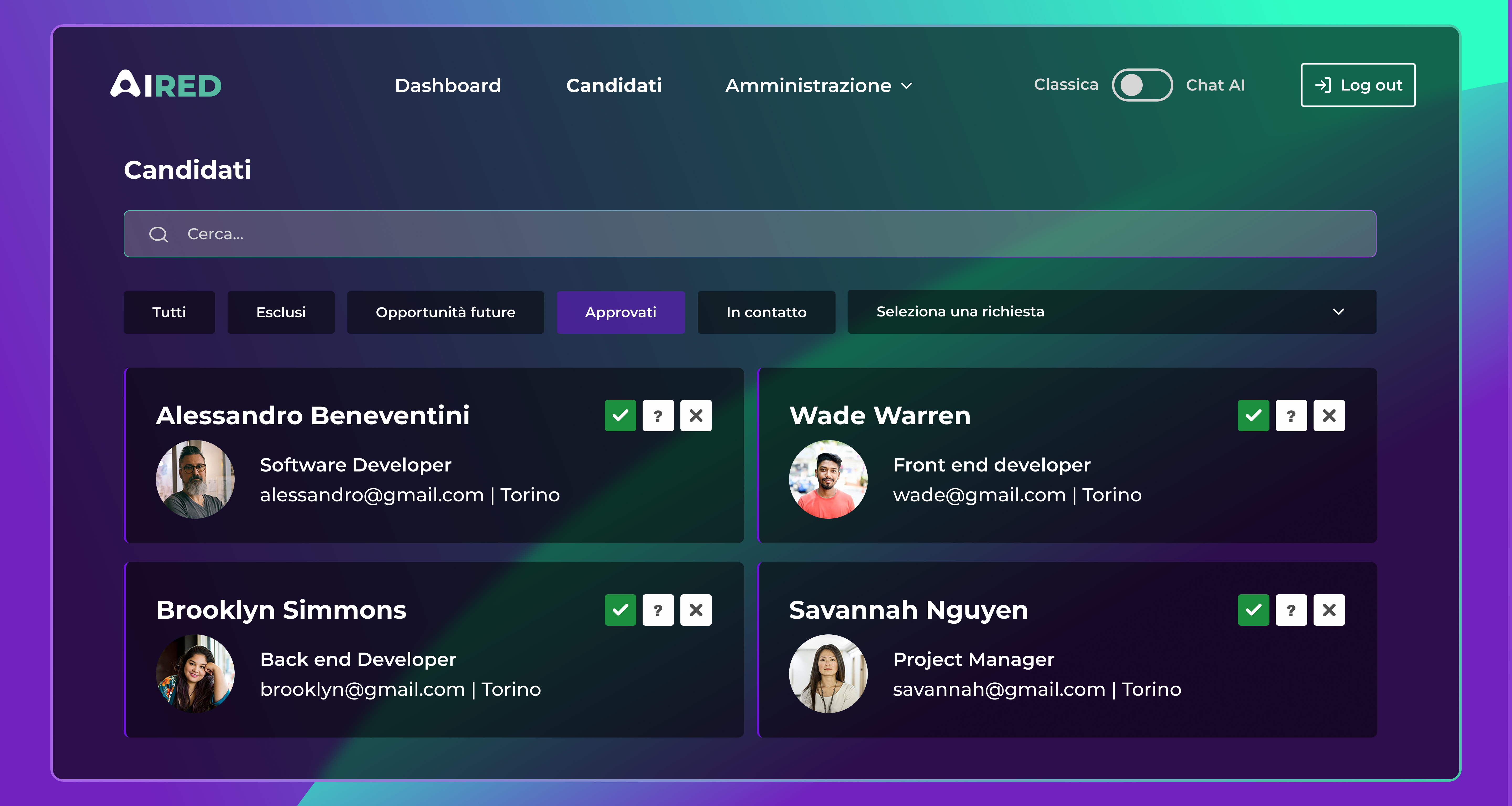The width and height of the screenshot is (1512, 806).
Task: Mark Wade Warren with question mark
Action: pos(1291,415)
